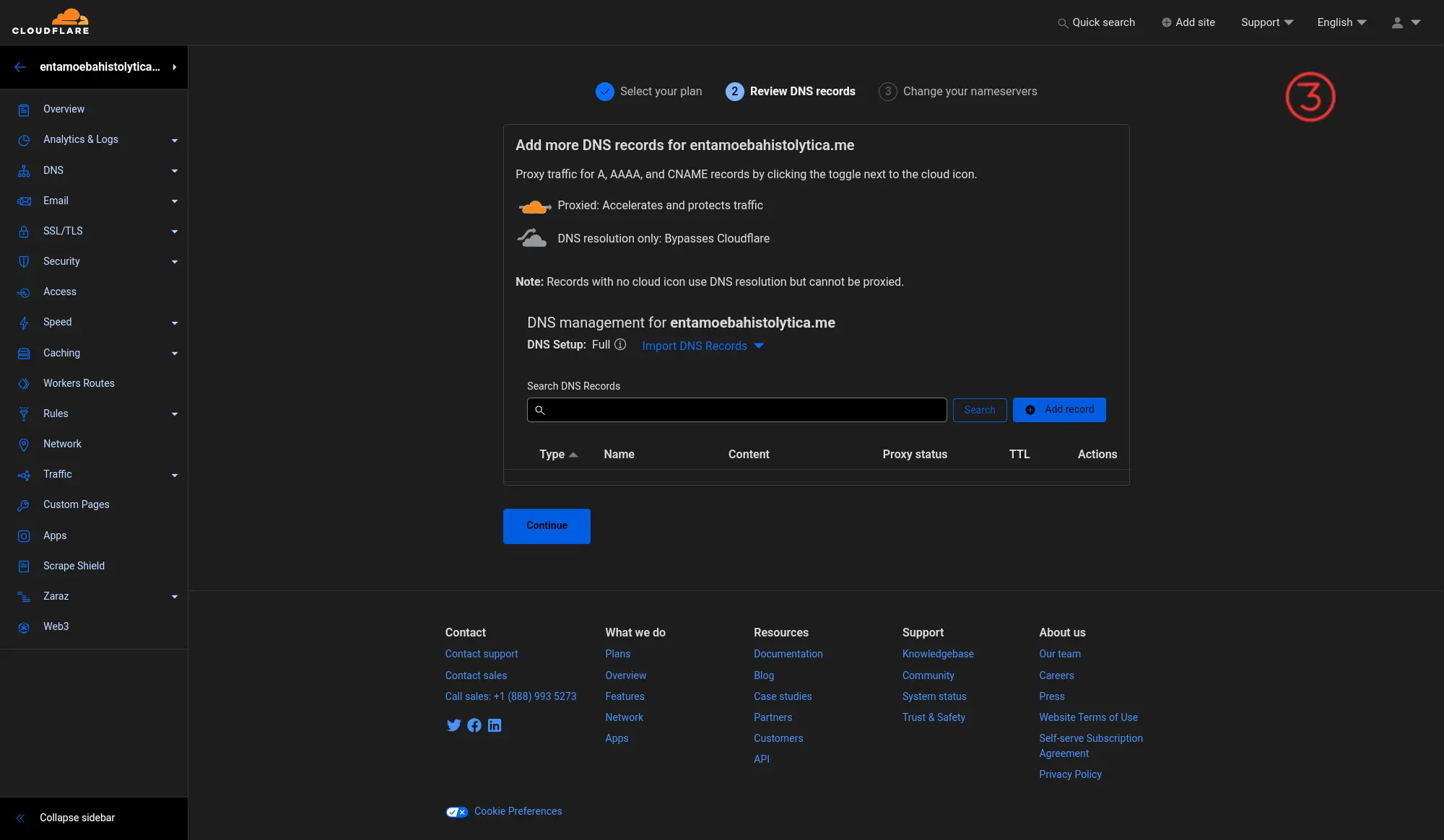Open the Import DNS Records dropdown
Viewport: 1444px width, 840px height.
pos(703,346)
